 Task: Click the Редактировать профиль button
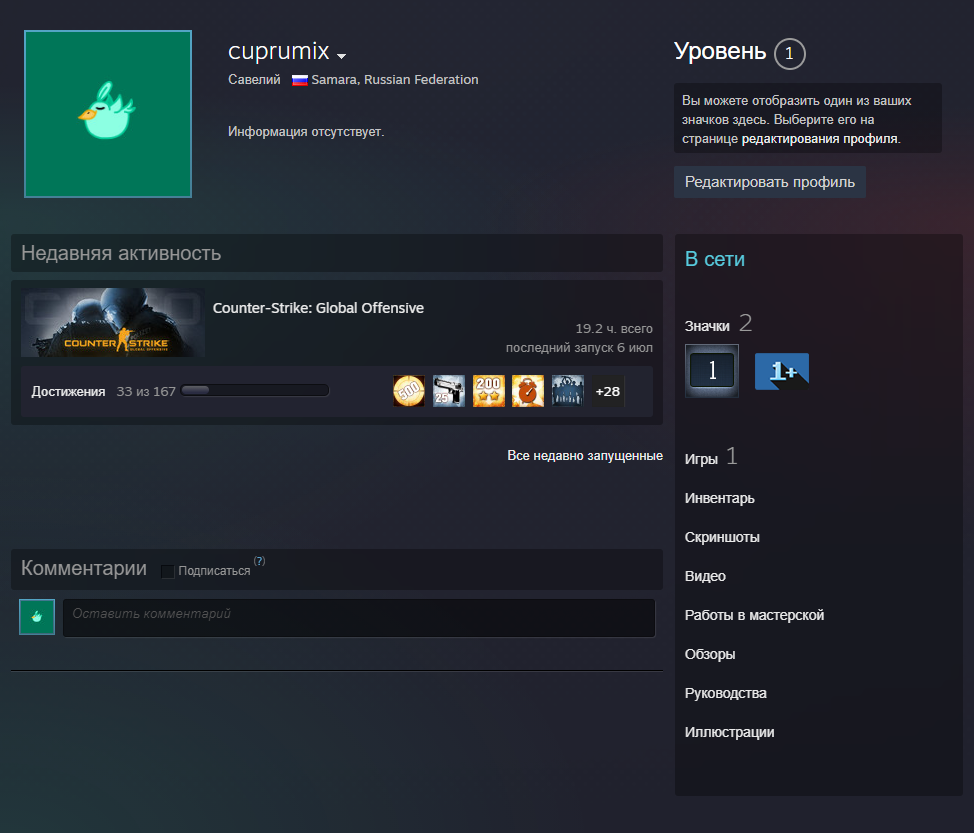tap(769, 182)
